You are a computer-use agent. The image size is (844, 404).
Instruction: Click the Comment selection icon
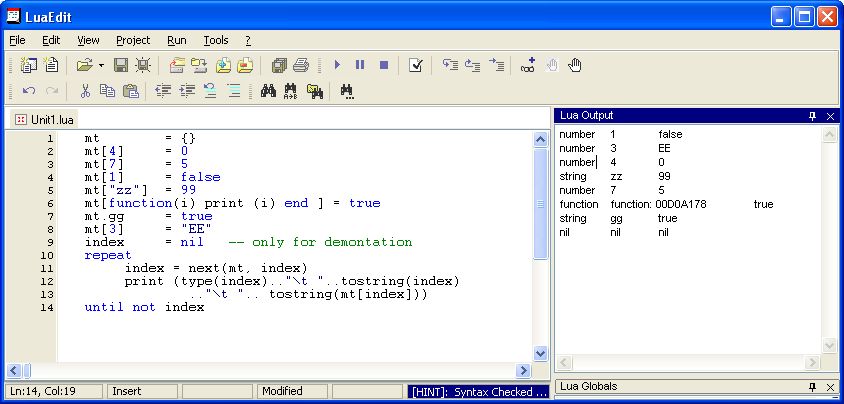tap(210, 91)
